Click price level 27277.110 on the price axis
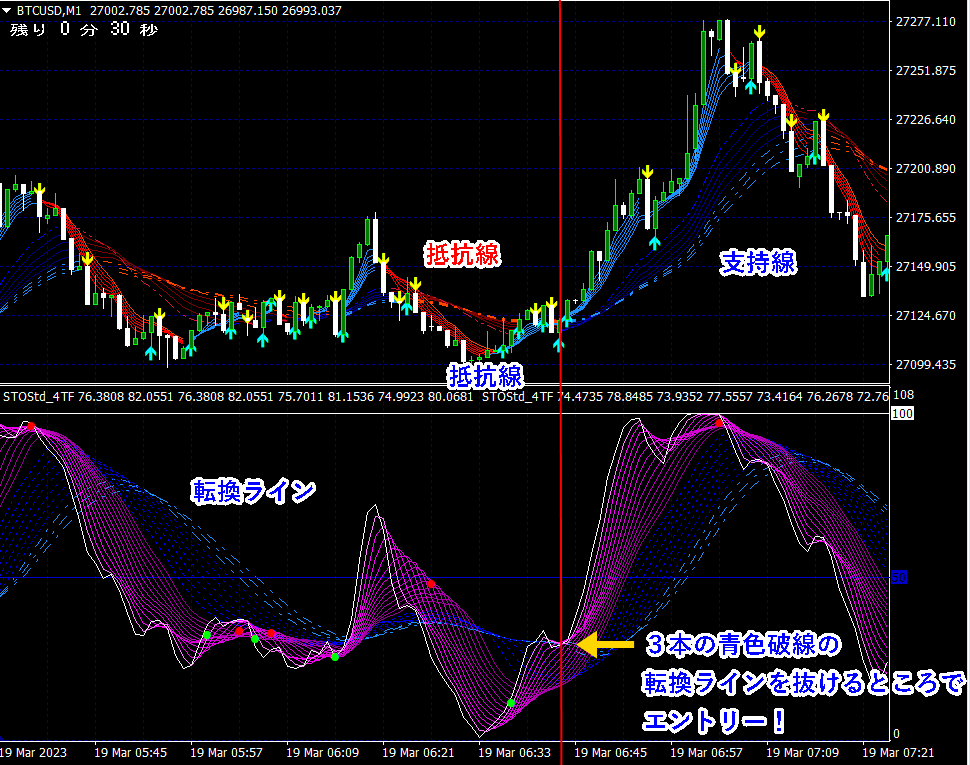This screenshot has height=765, width=970. pos(925,22)
